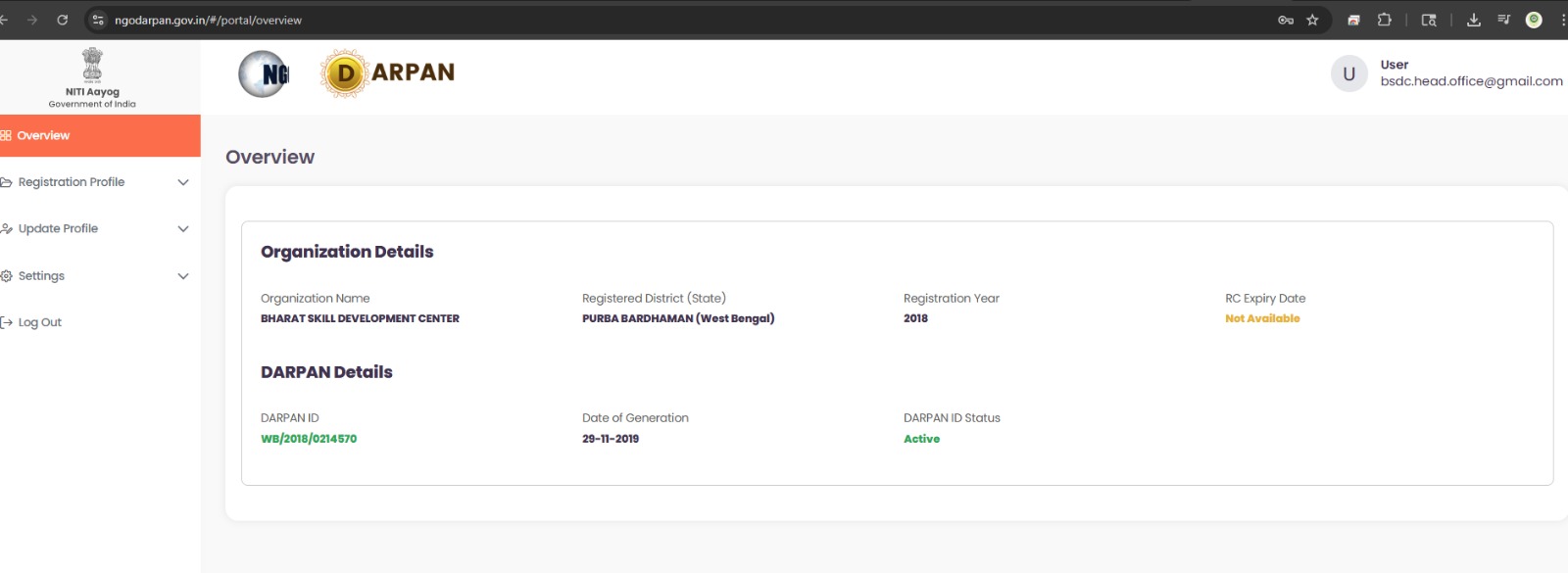Open the Extensions puzzle-piece menu
This screenshot has width=1568, height=573.
[1384, 20]
